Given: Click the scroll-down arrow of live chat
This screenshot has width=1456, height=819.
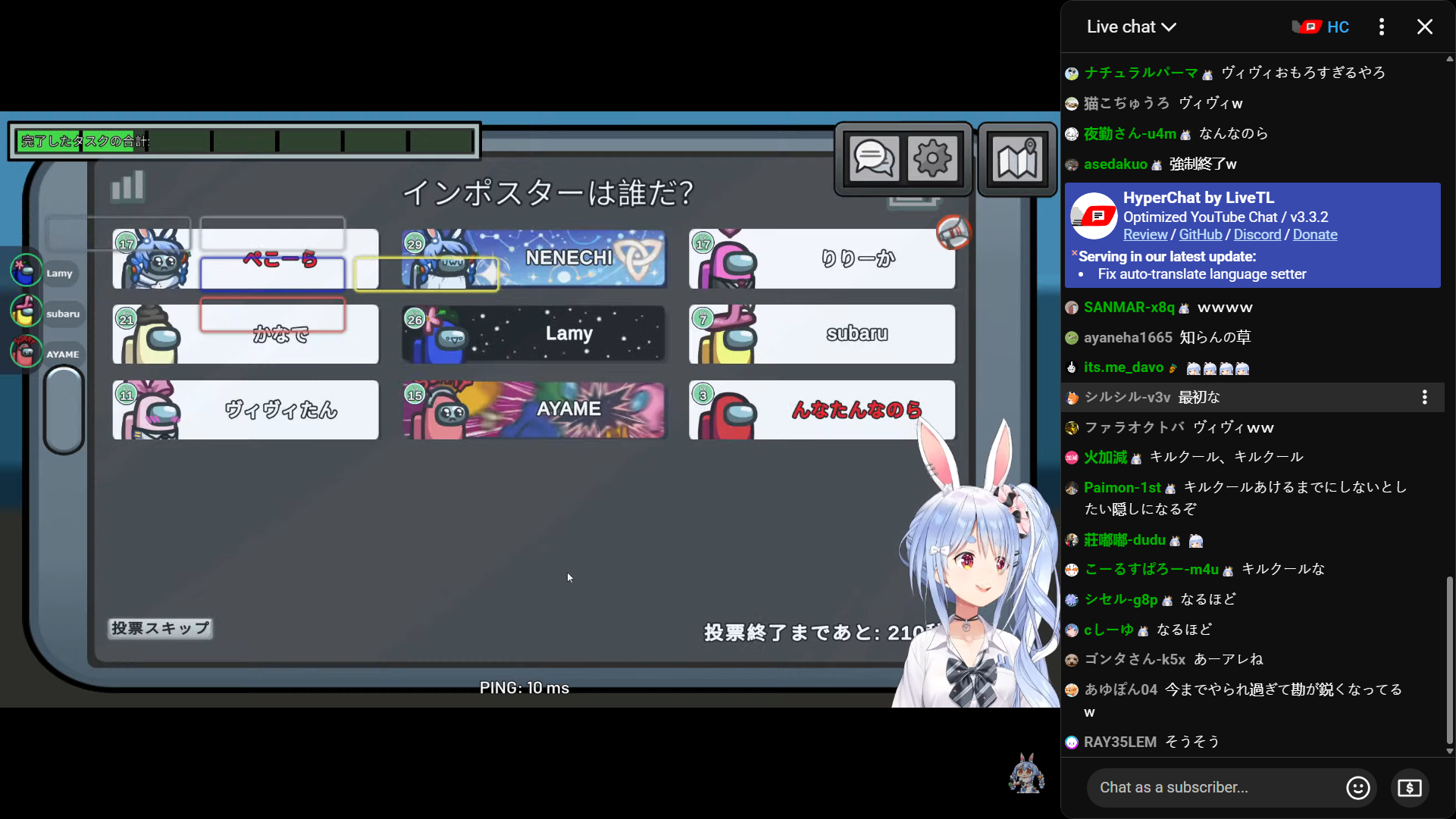Looking at the screenshot, I should coord(1449,751).
